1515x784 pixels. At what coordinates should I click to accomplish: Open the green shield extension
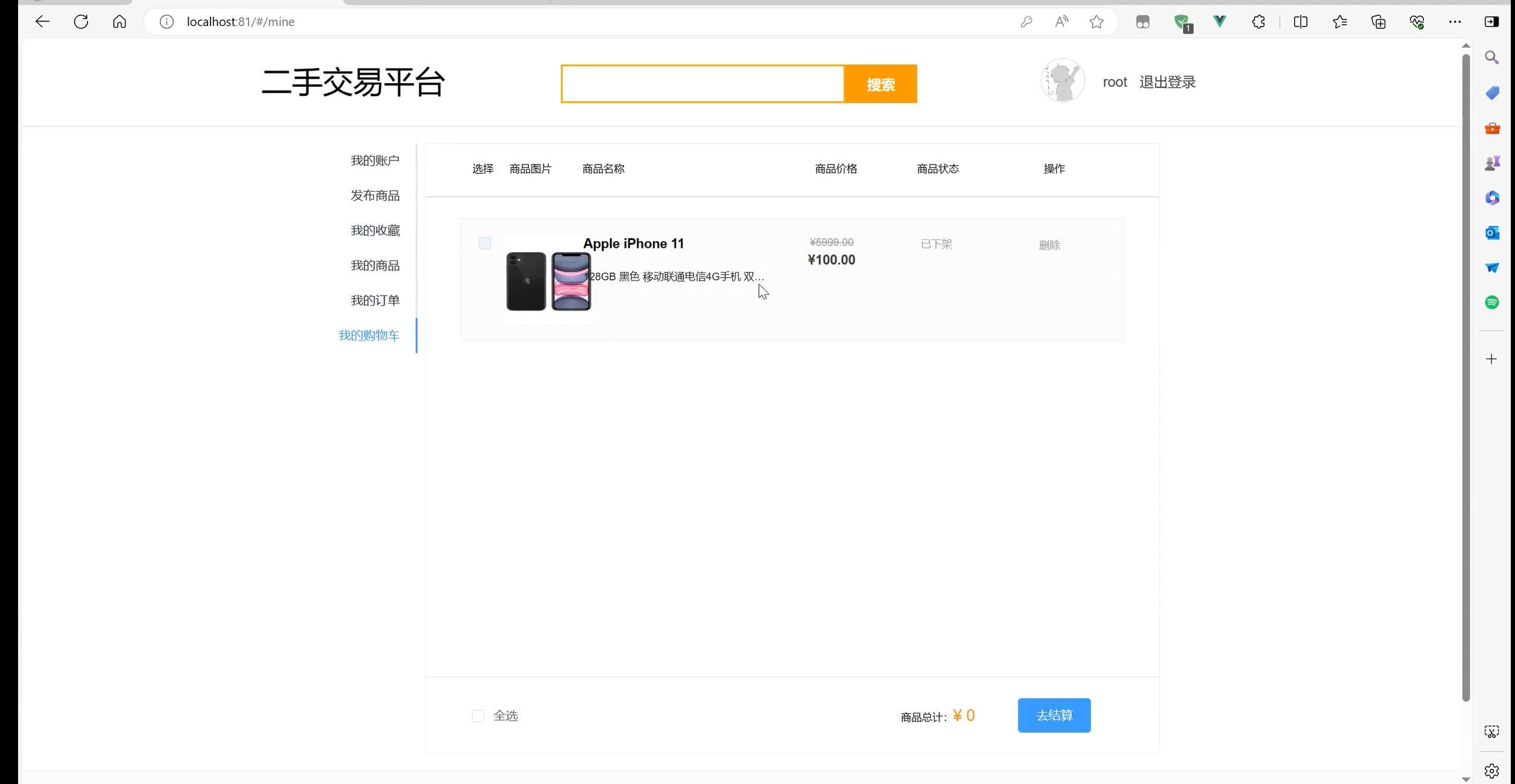tap(1183, 23)
